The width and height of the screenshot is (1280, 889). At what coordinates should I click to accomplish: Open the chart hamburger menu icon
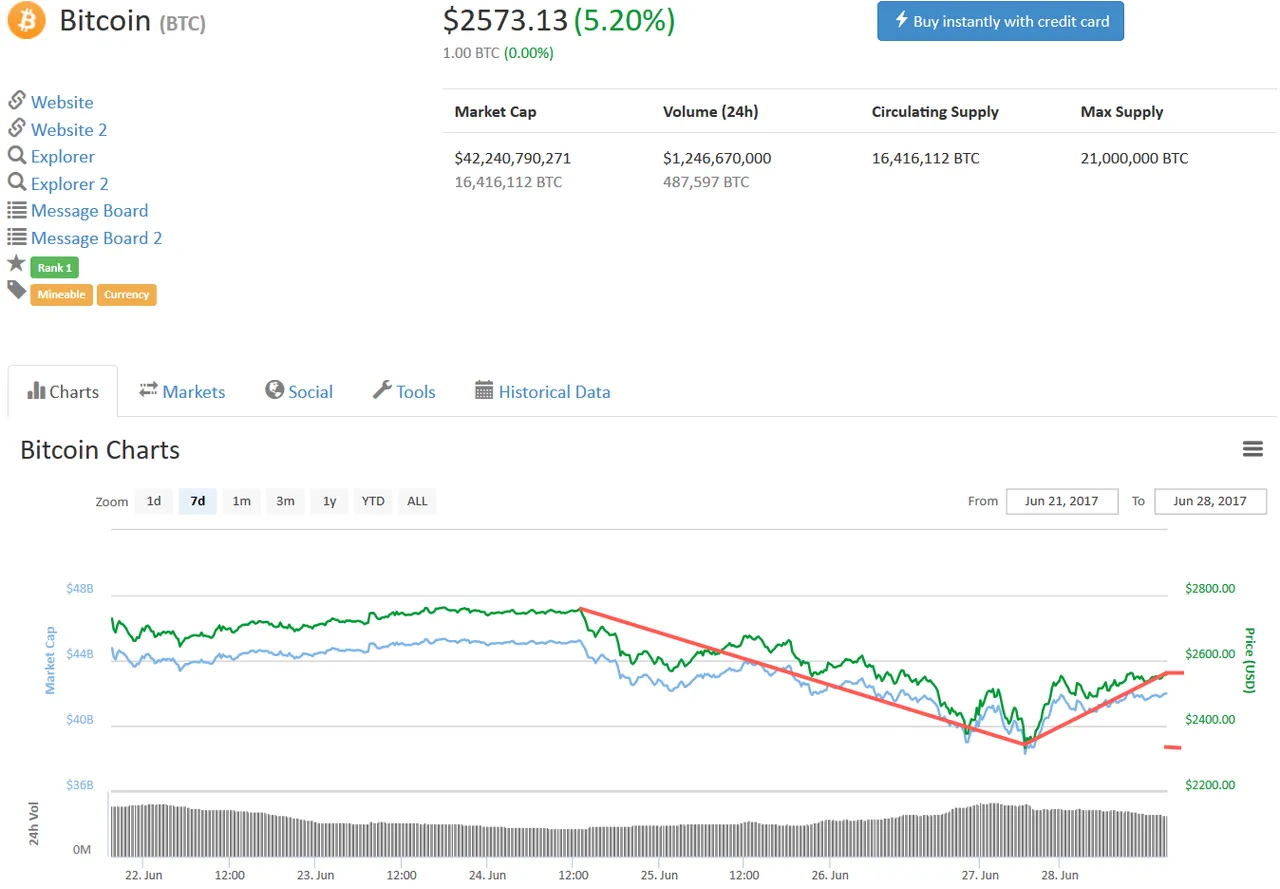pos(1252,449)
